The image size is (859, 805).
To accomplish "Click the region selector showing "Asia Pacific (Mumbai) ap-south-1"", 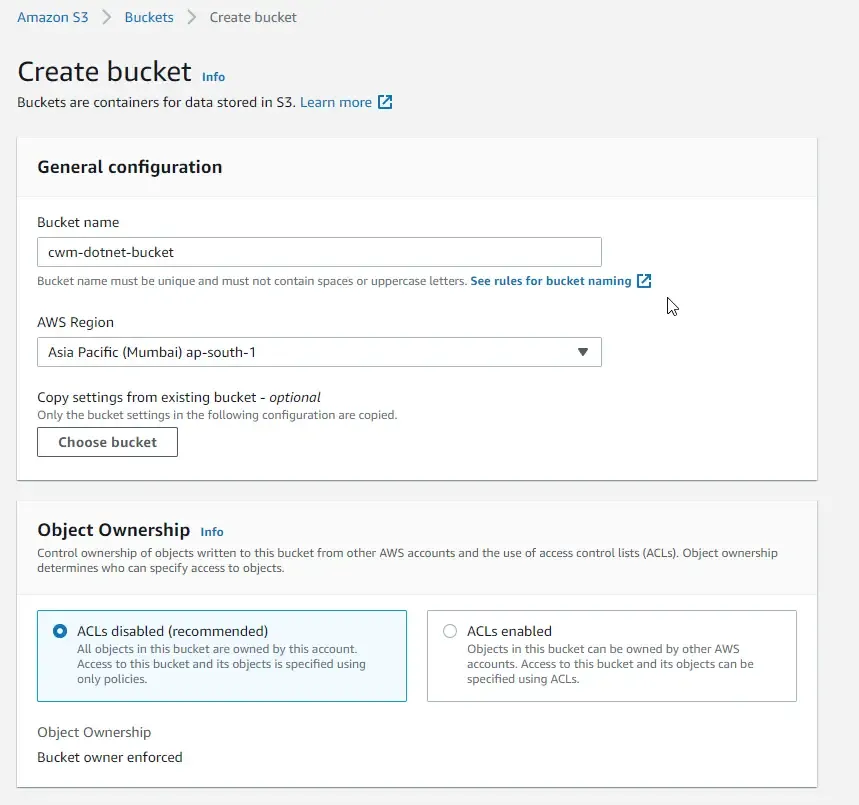I will click(x=320, y=352).
